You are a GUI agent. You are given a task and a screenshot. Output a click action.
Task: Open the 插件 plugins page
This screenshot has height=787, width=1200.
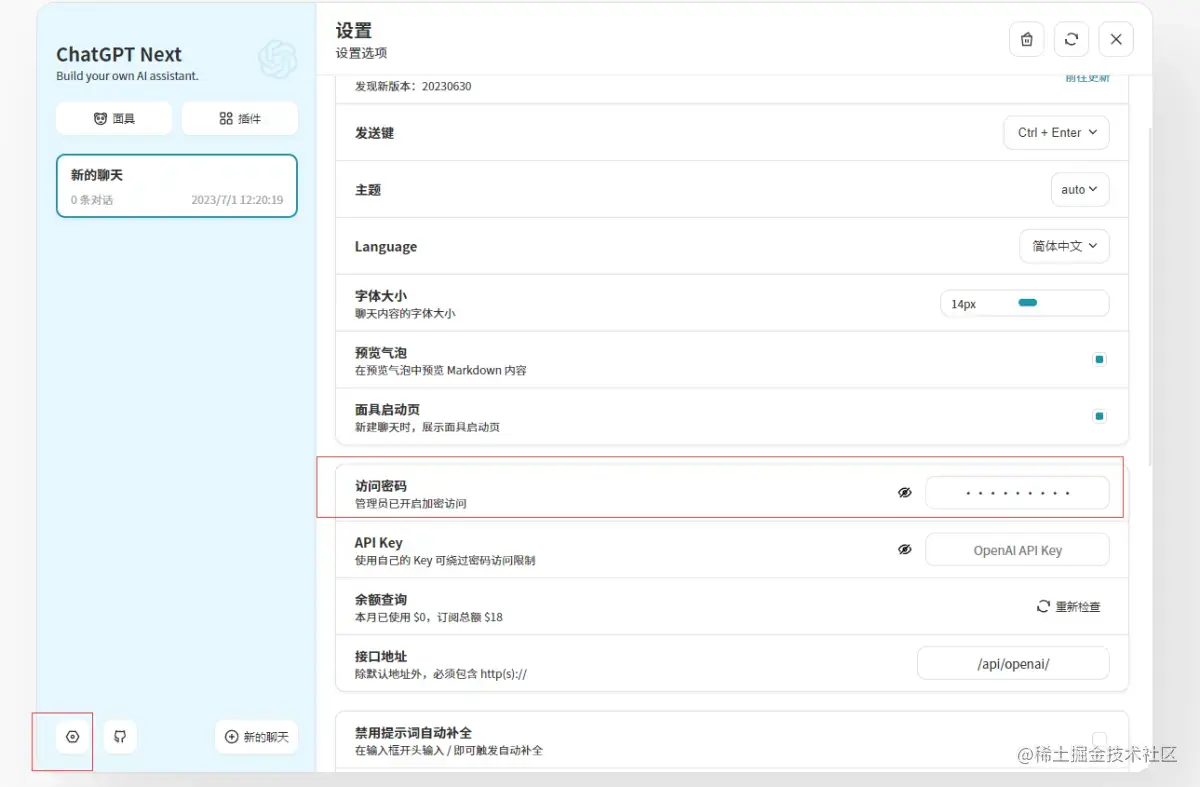[x=240, y=118]
